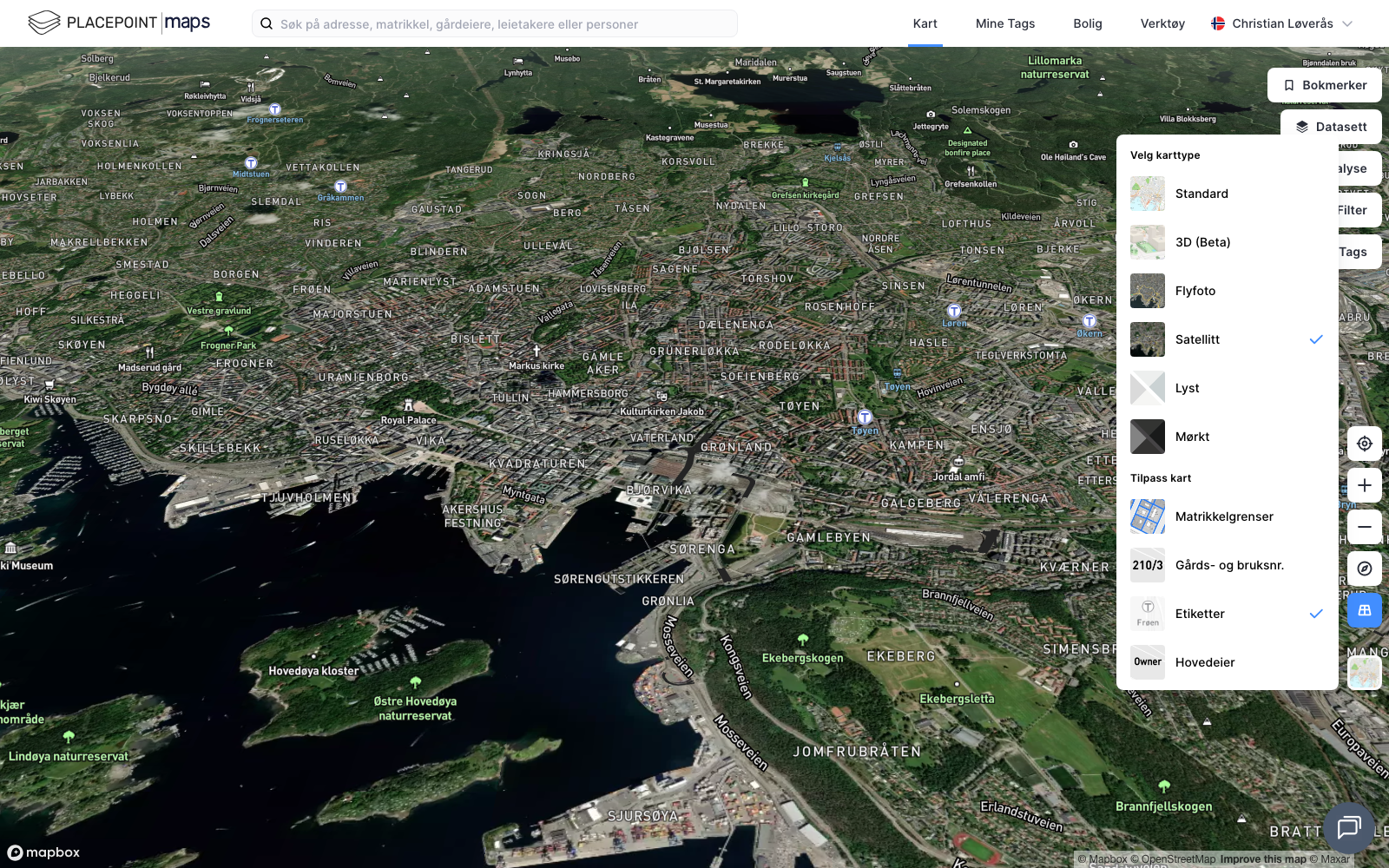Click the Jordal amfi stadium icon
The image size is (1389, 868).
click(958, 462)
